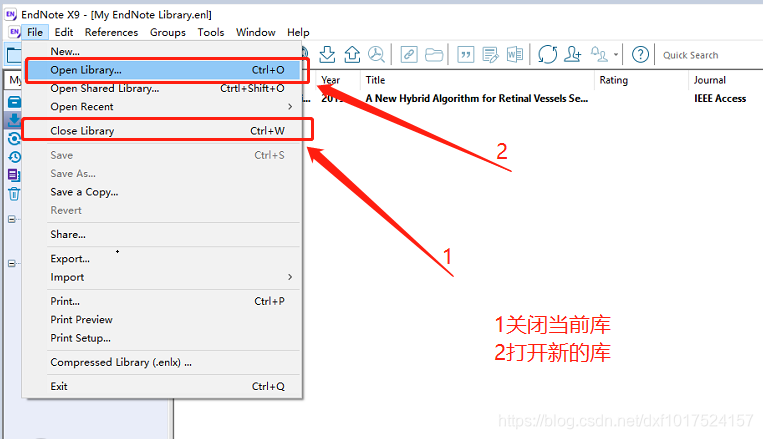Choose Print Setup... menu entry
The height and width of the screenshot is (439, 763).
[162, 338]
